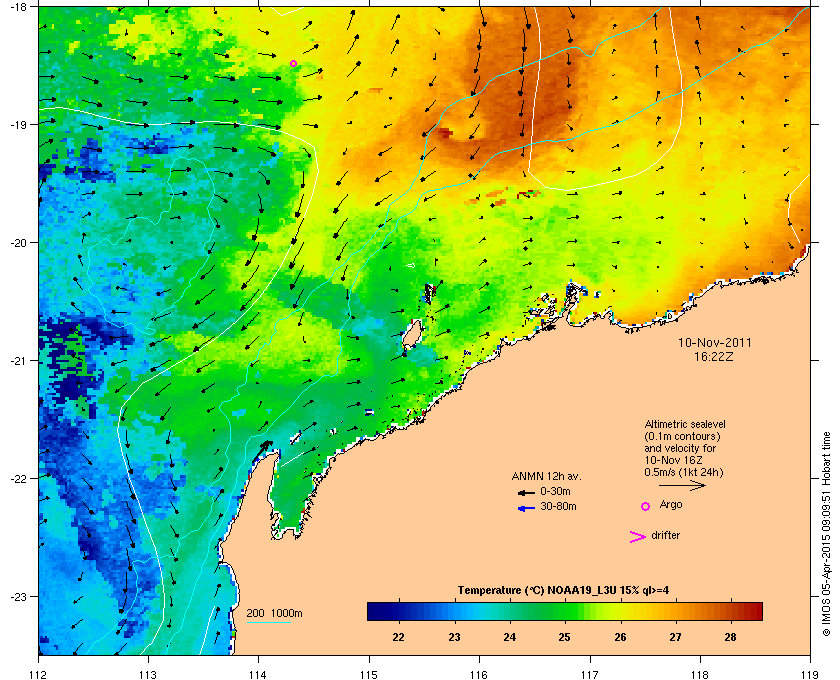Click the blue 30-80m legend arrow
The height and width of the screenshot is (680, 840).
point(527,508)
